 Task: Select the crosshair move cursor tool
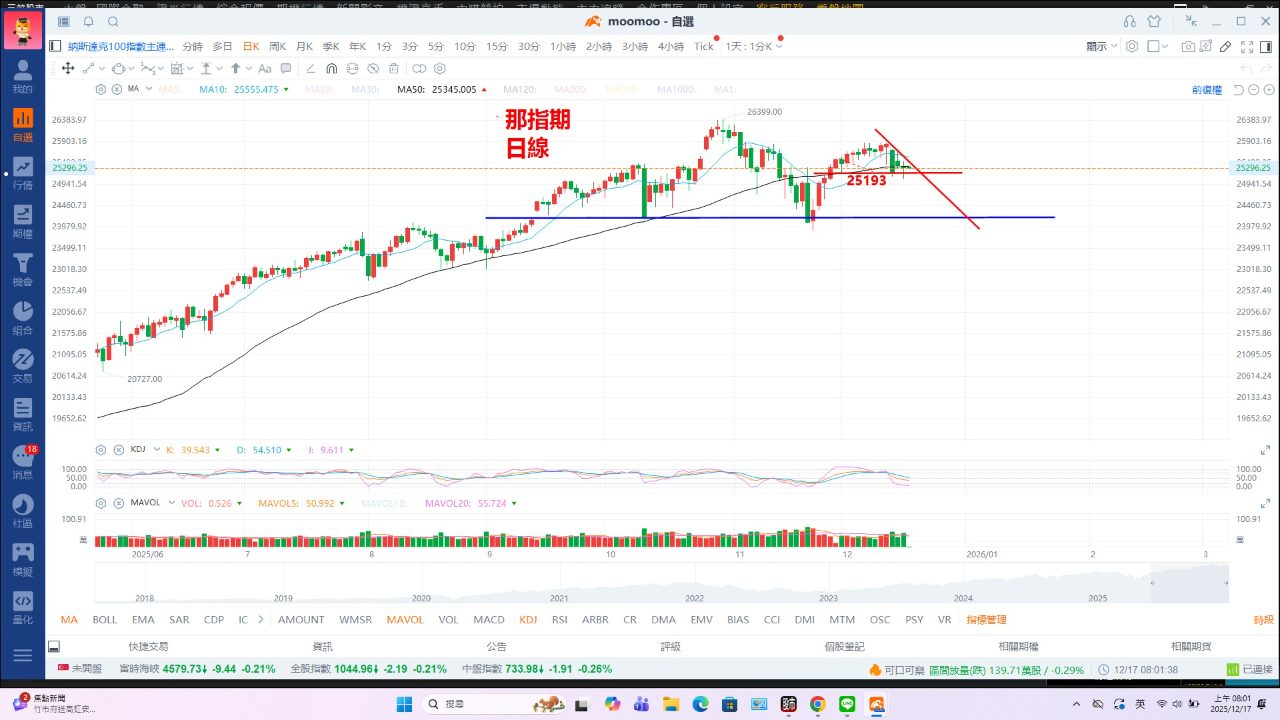(x=68, y=68)
